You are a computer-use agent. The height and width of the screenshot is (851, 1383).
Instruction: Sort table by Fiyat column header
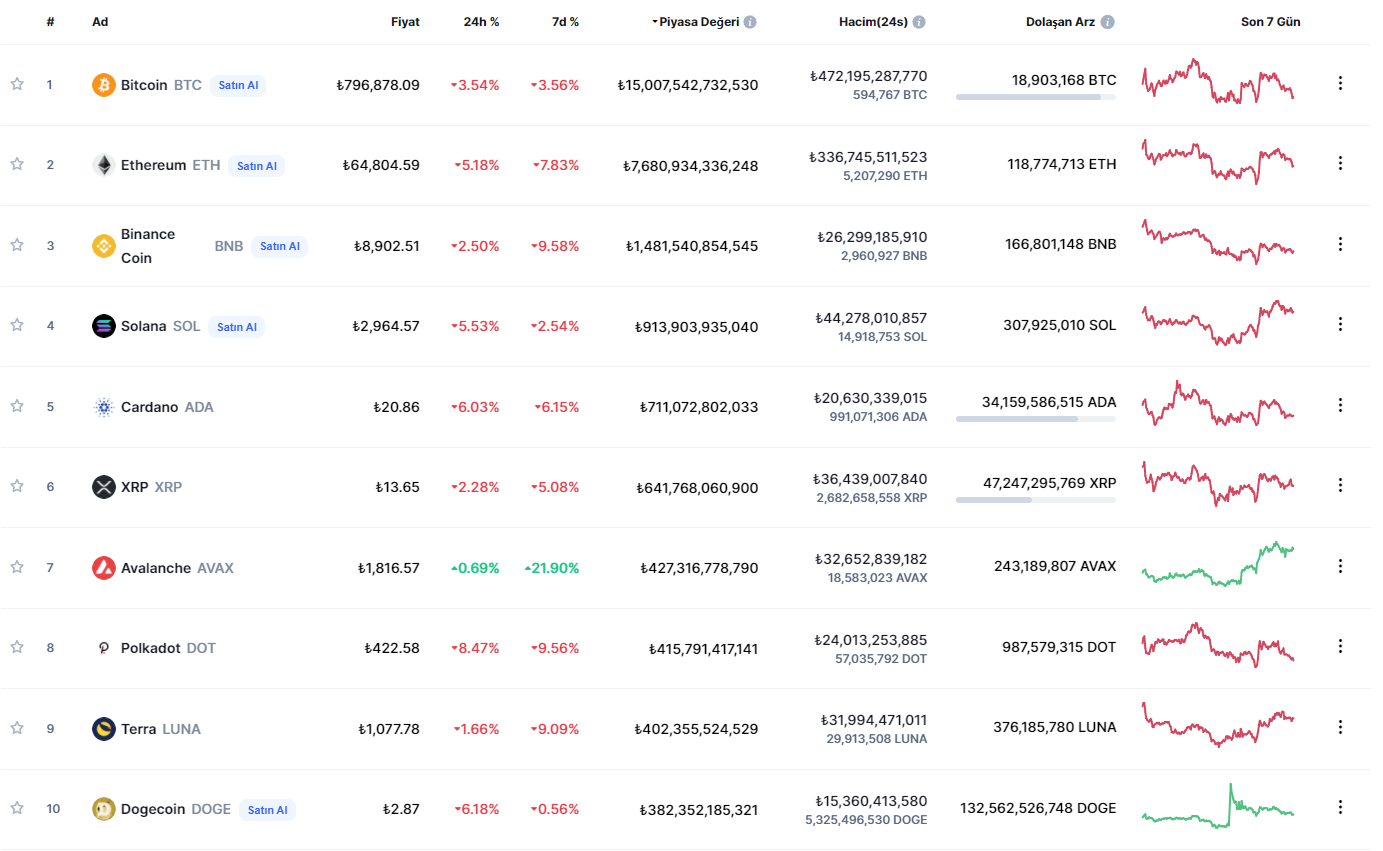405,22
